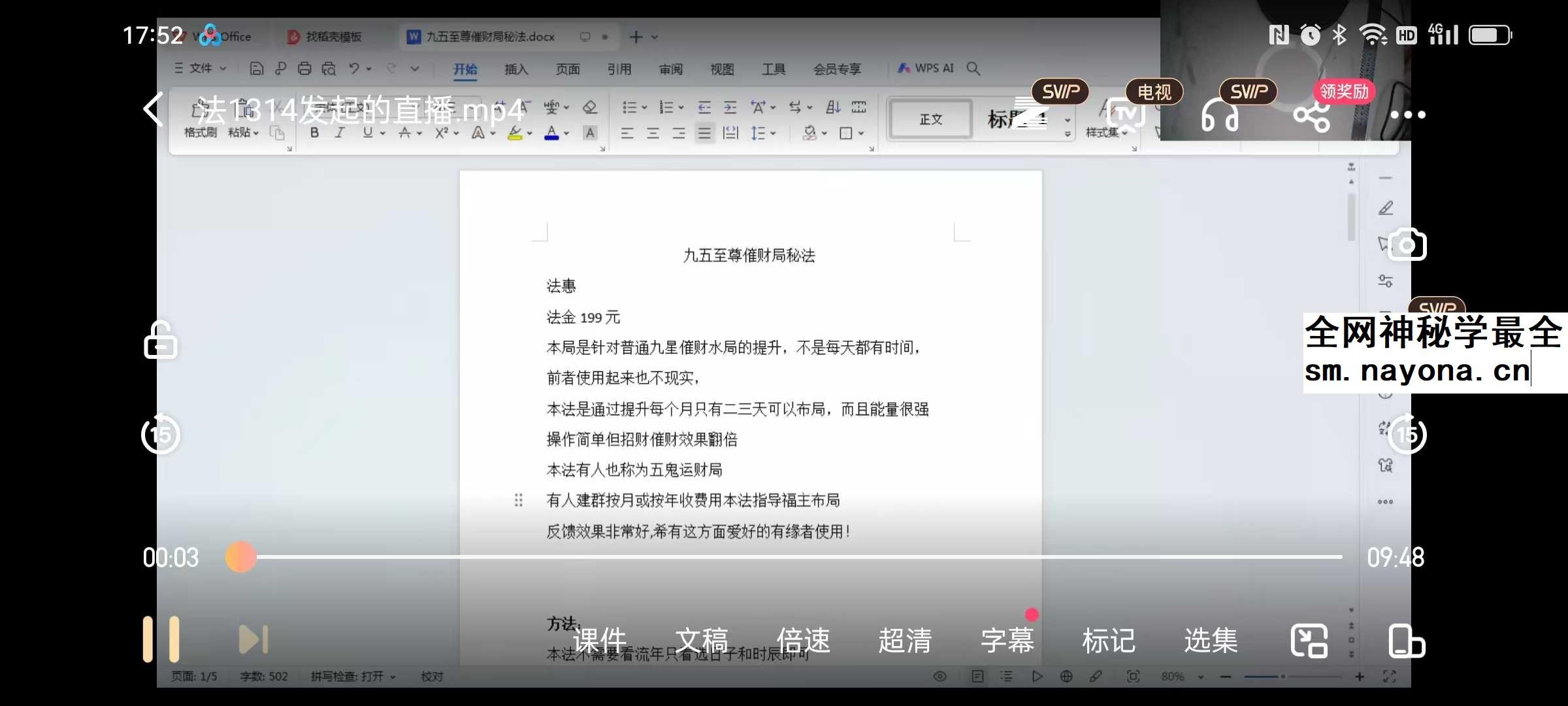Go back with the left arrow
The width and height of the screenshot is (1568, 706).
pos(153,109)
